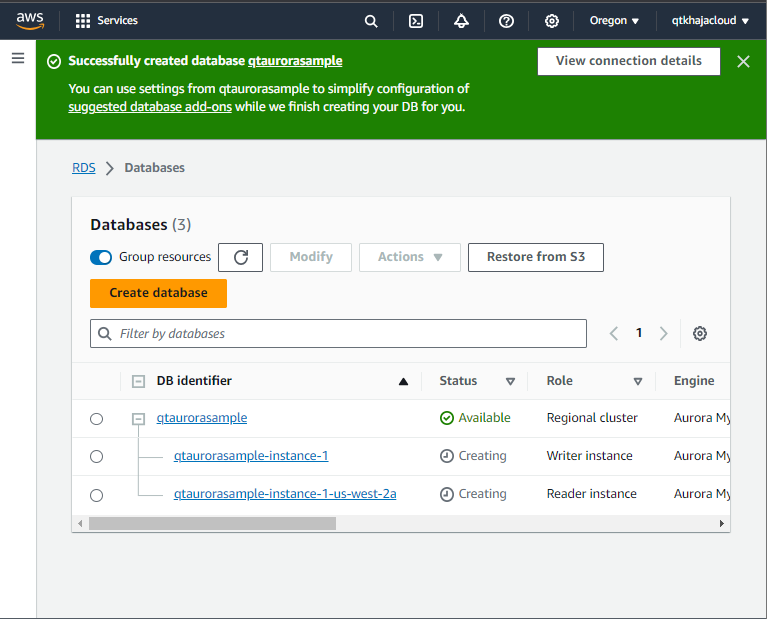The image size is (767, 619).
Task: Select the qtaurorasample-instance-1 radio button
Action: 96,457
